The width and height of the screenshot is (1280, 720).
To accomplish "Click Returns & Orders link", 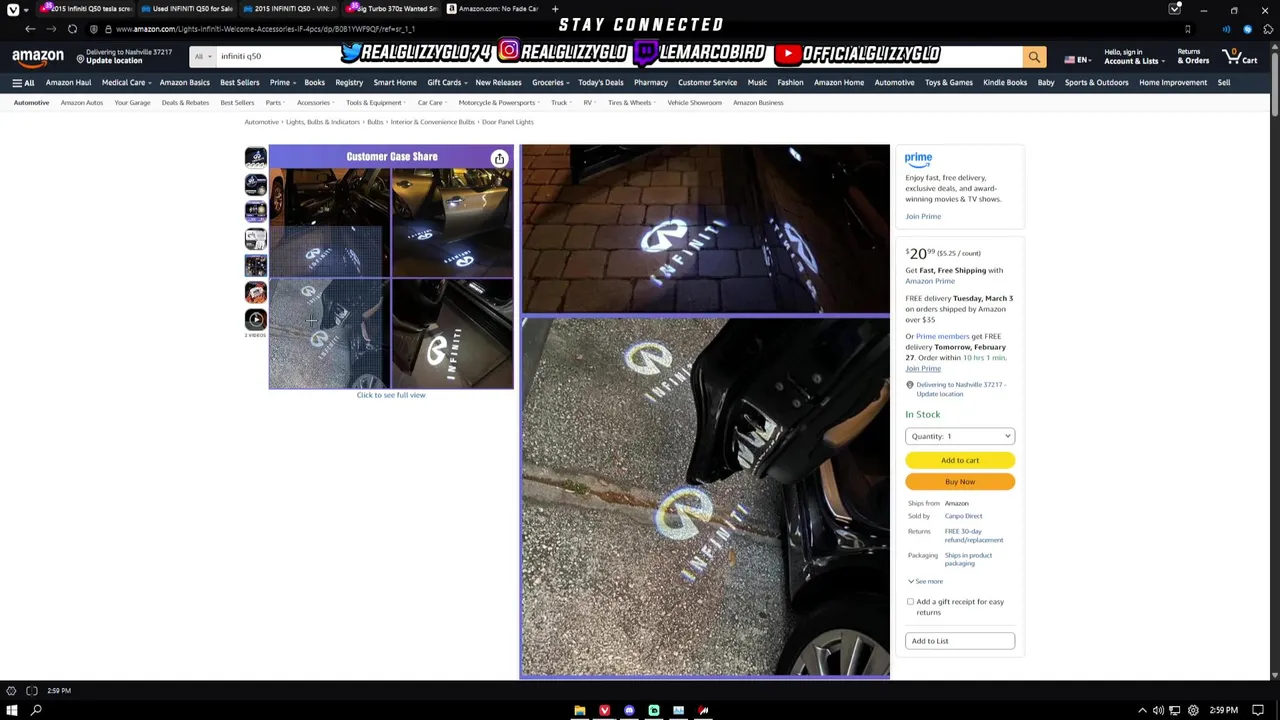I will [x=1192, y=57].
